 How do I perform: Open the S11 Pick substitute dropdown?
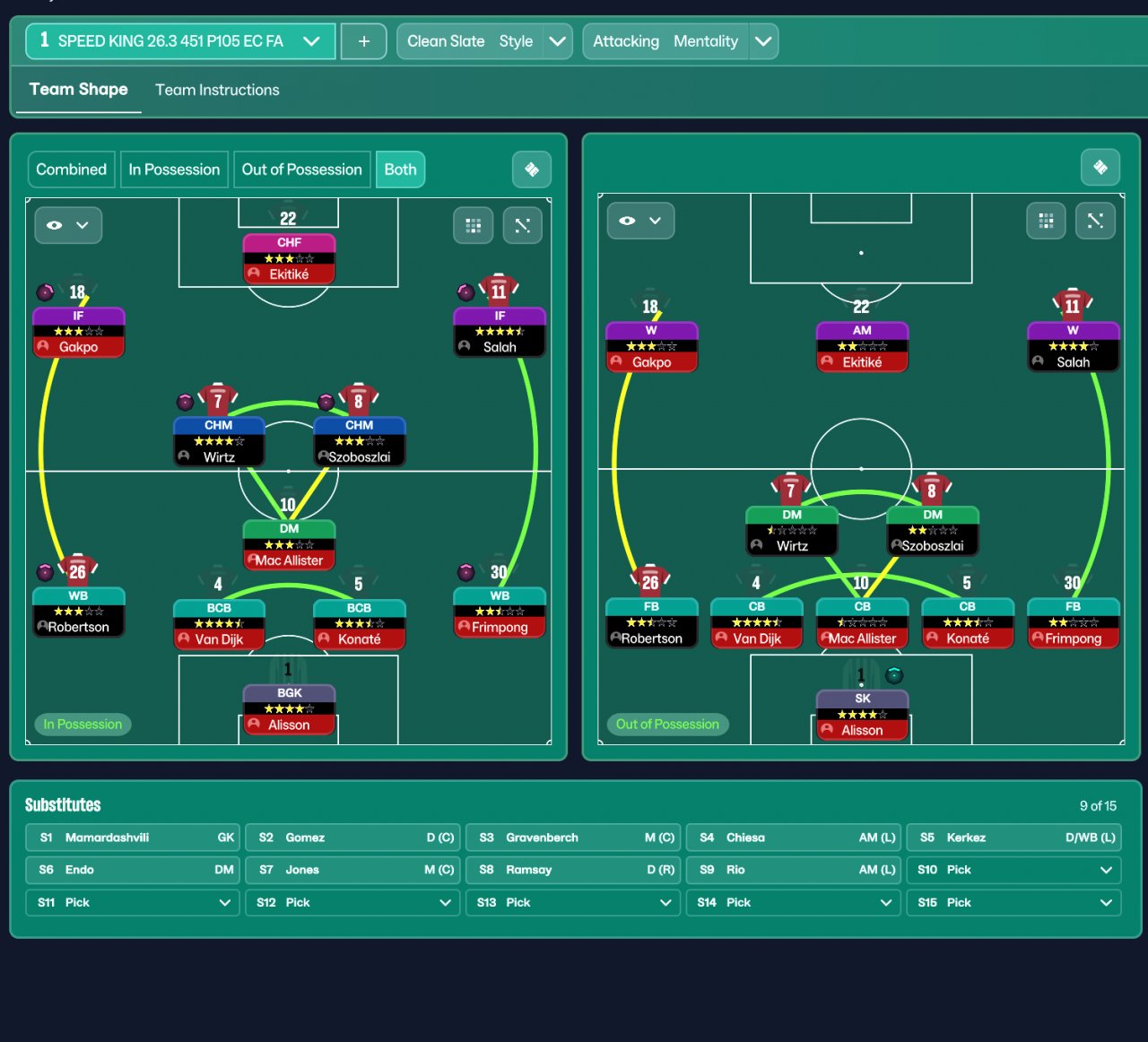tap(133, 902)
